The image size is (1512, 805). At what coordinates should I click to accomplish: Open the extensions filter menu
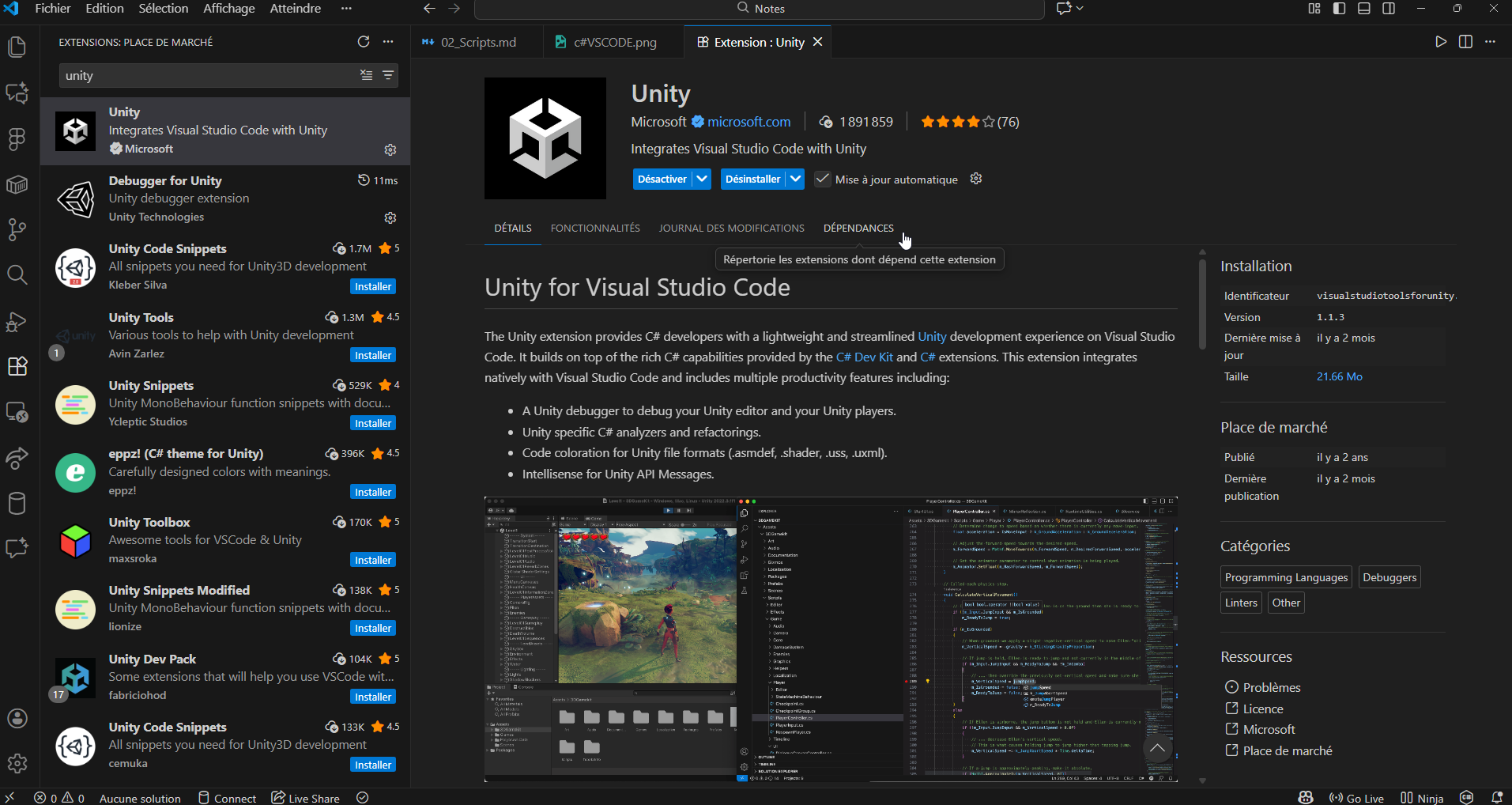coord(388,75)
